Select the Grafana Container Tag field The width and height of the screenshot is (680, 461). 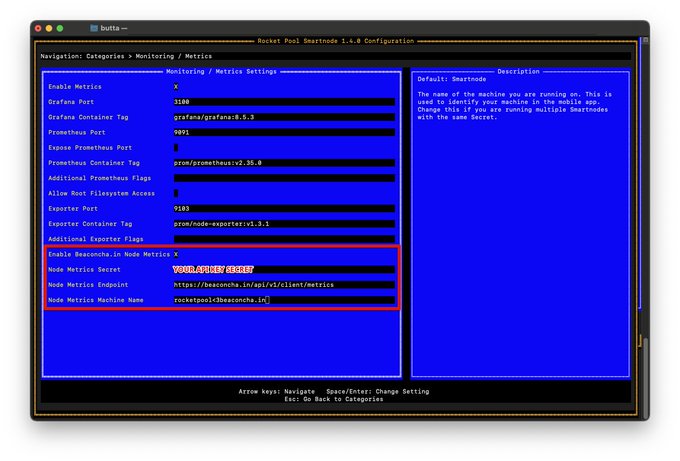point(284,117)
